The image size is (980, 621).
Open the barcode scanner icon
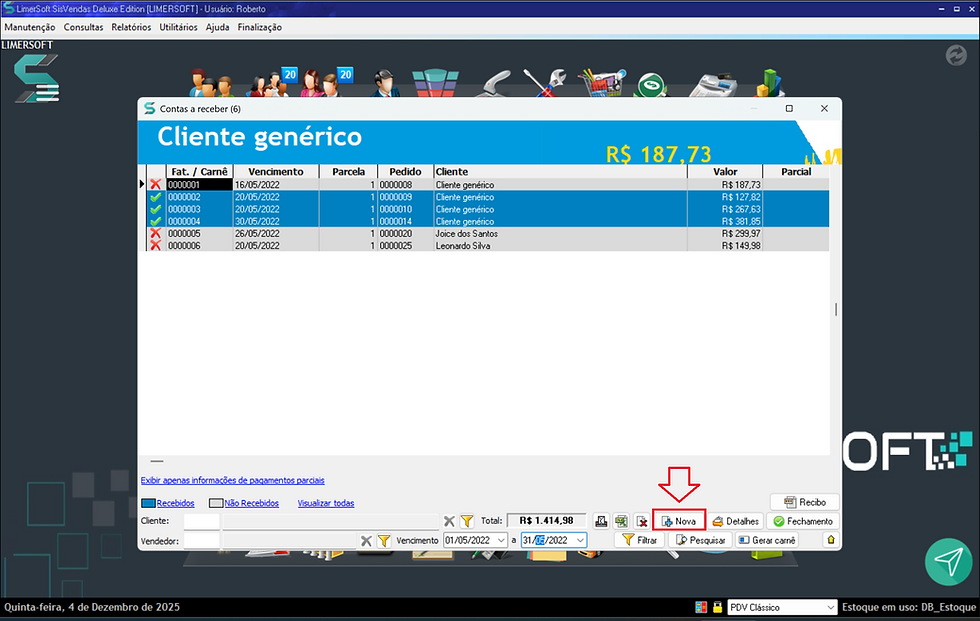[495, 84]
